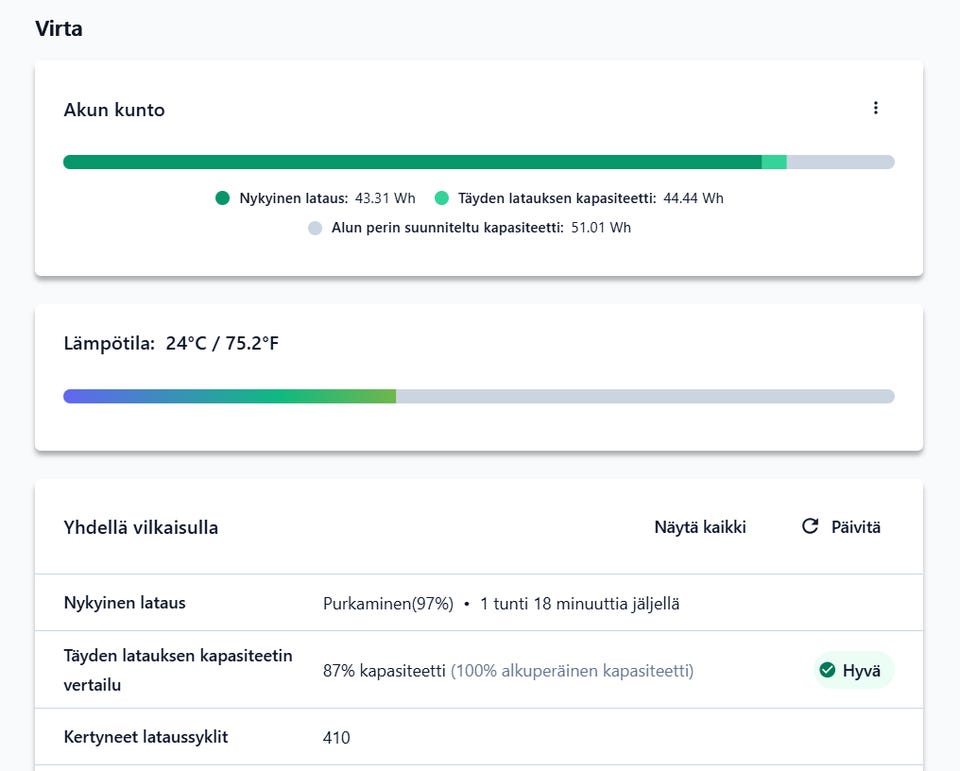The width and height of the screenshot is (960, 771).
Task: Click the Purkaminen(97%) status text
Action: point(388,604)
